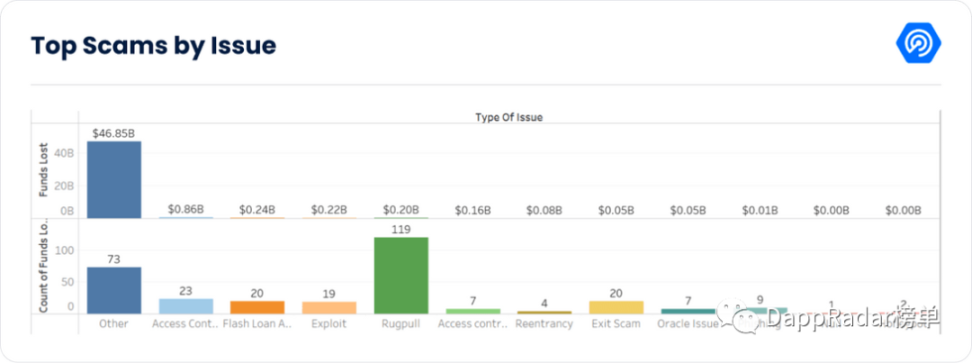This screenshot has width=972, height=363.
Task: Click the yellow Exit Scam count bar
Action: [616, 307]
